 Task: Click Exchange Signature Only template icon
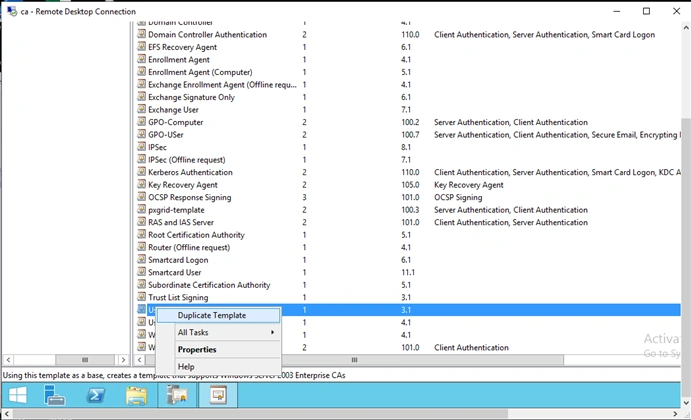141,97
